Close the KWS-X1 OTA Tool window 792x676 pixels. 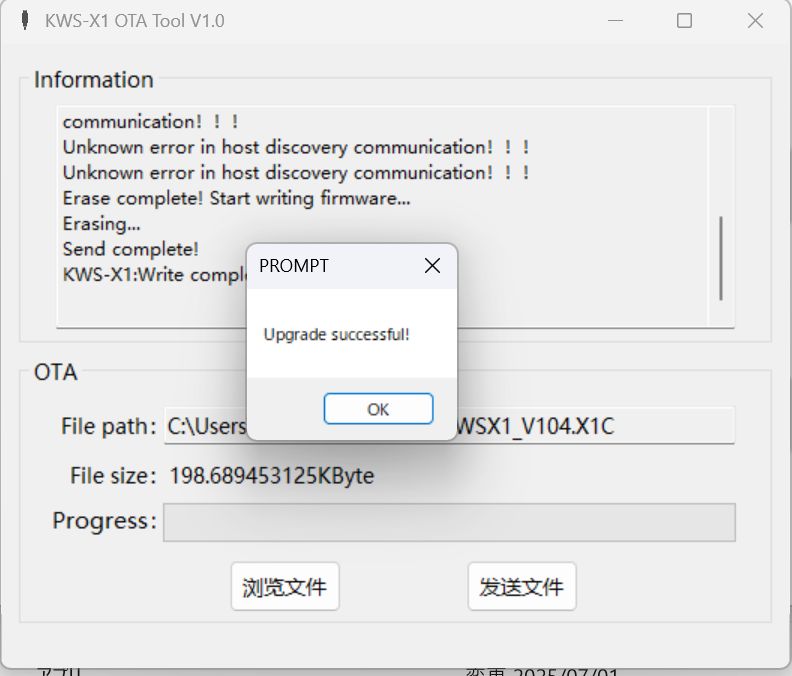755,21
